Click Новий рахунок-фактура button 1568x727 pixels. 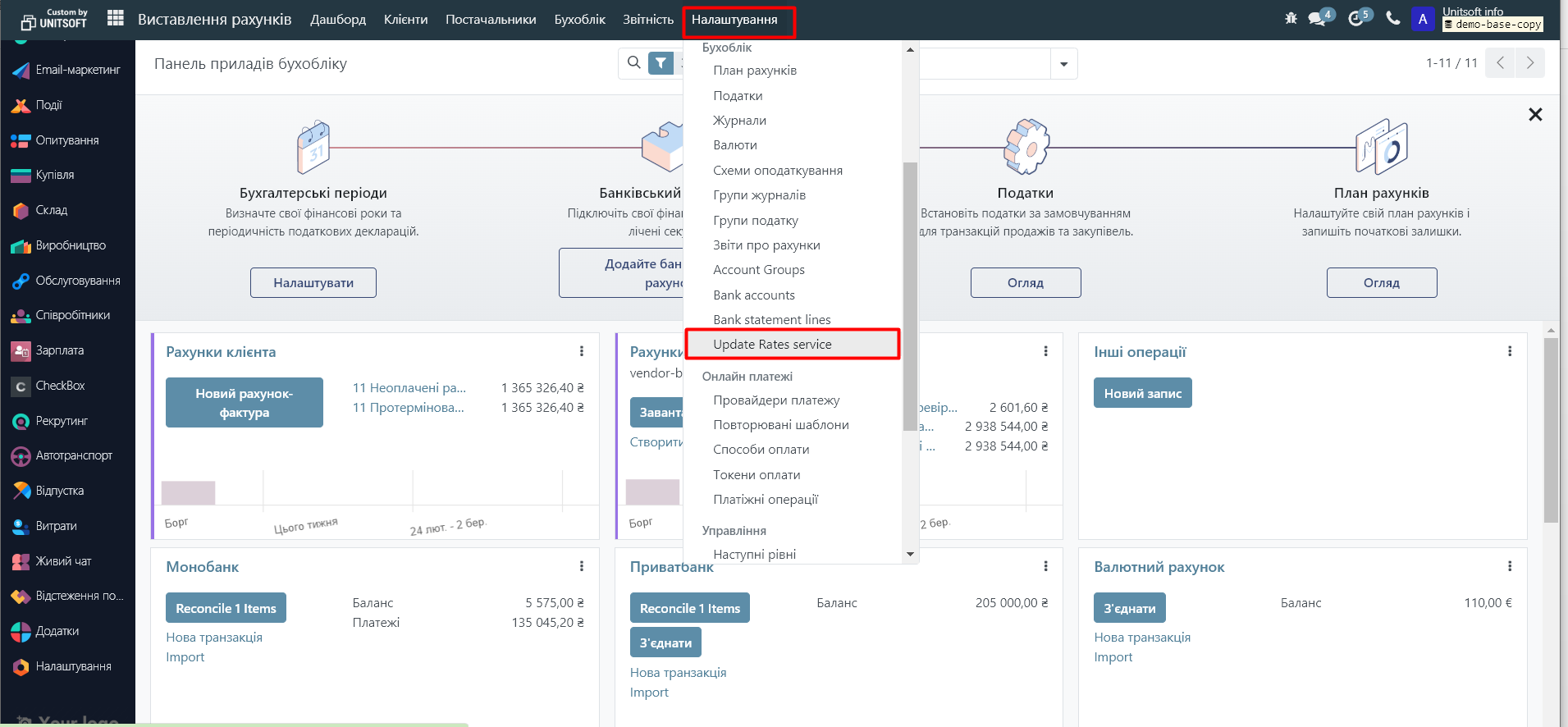[244, 403]
